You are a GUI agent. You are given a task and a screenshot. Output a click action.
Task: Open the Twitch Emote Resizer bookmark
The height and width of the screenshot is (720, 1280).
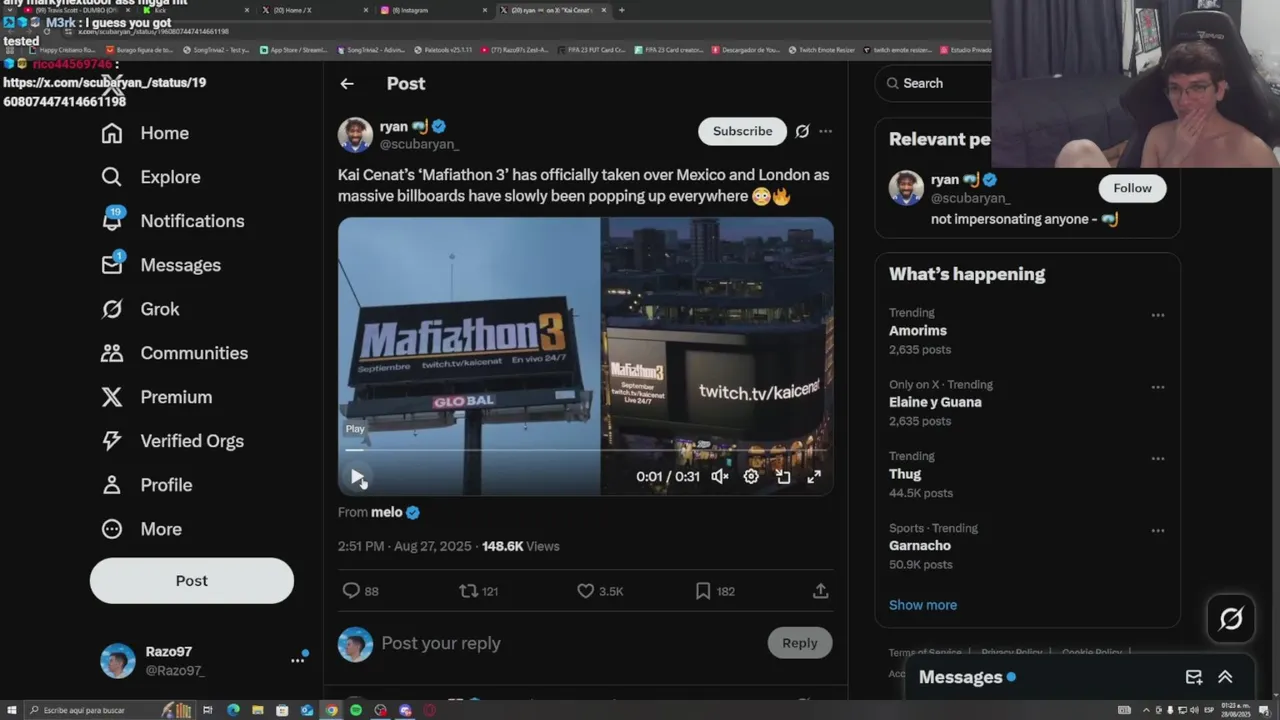pyautogui.click(x=821, y=49)
